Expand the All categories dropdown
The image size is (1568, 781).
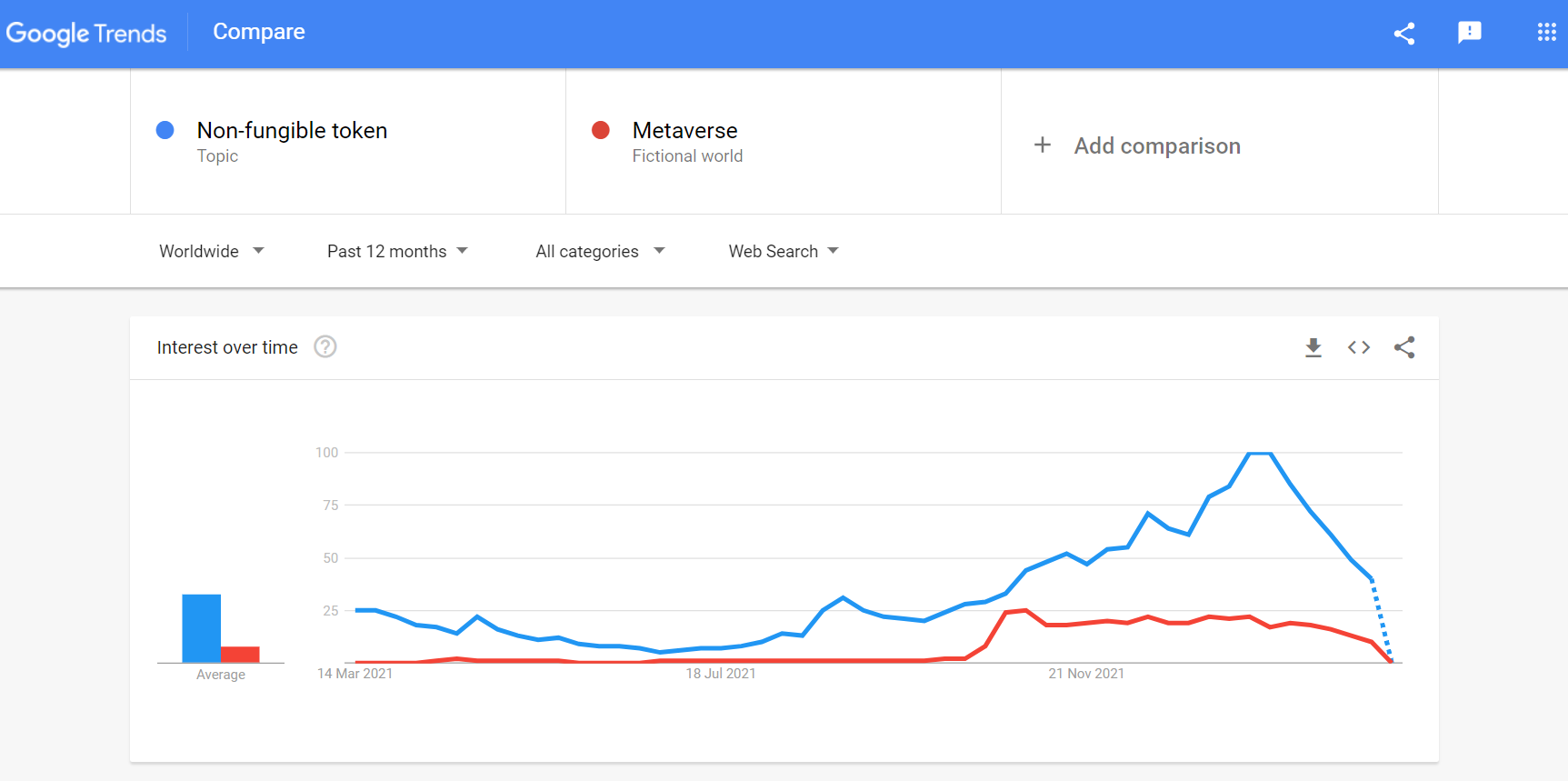600,251
